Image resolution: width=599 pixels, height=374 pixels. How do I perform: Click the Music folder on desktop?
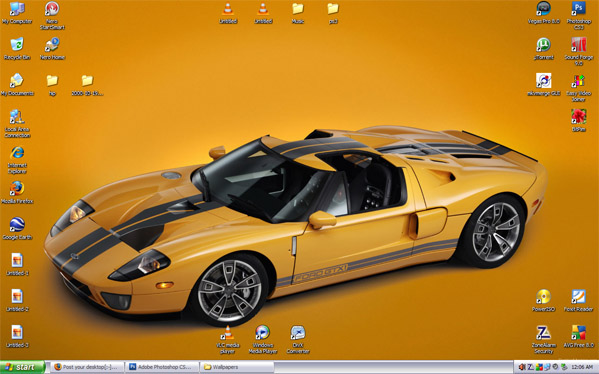pos(298,13)
